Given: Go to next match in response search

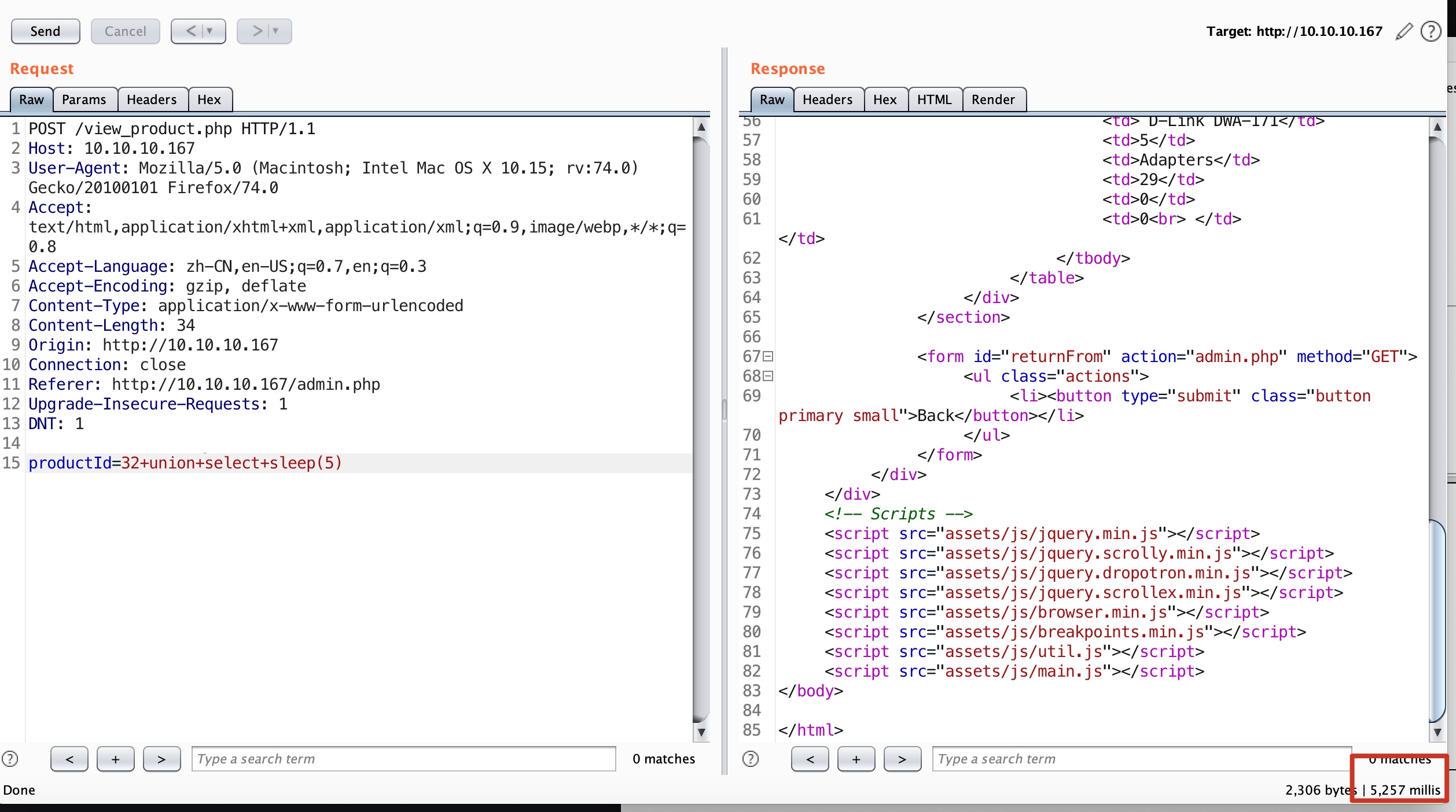Looking at the screenshot, I should [x=902, y=759].
